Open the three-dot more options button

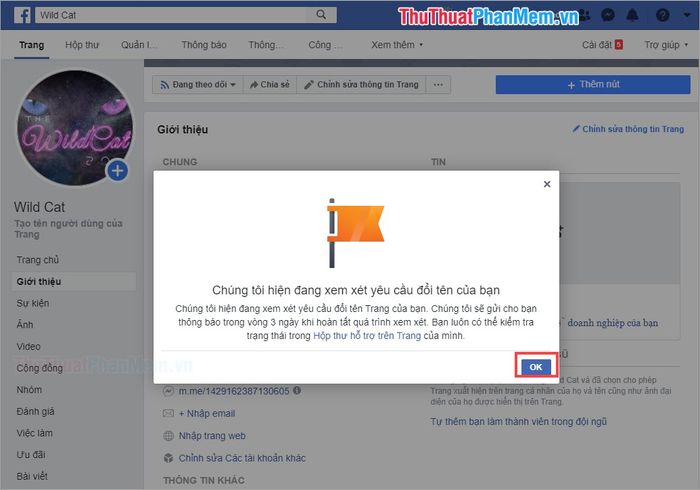pos(438,84)
